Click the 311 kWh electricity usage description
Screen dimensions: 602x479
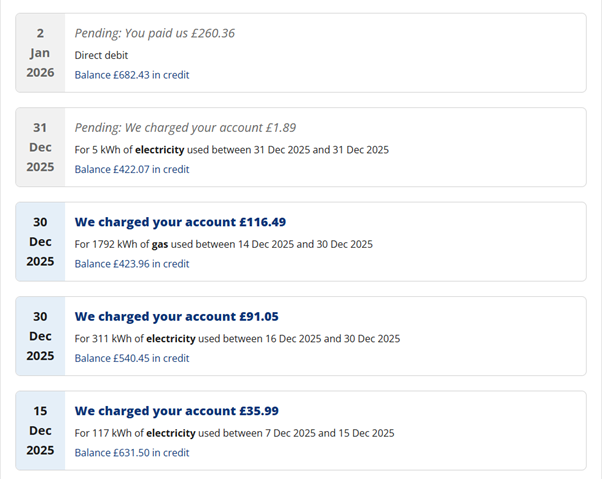pos(237,338)
